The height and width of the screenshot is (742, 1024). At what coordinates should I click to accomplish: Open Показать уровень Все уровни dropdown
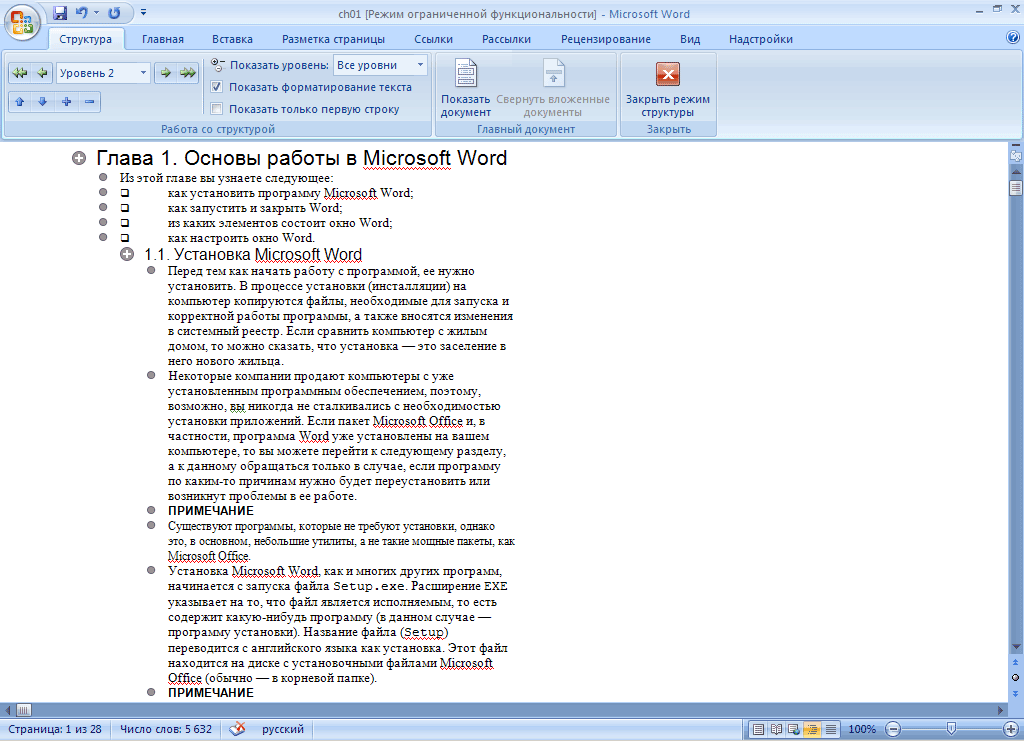point(380,65)
